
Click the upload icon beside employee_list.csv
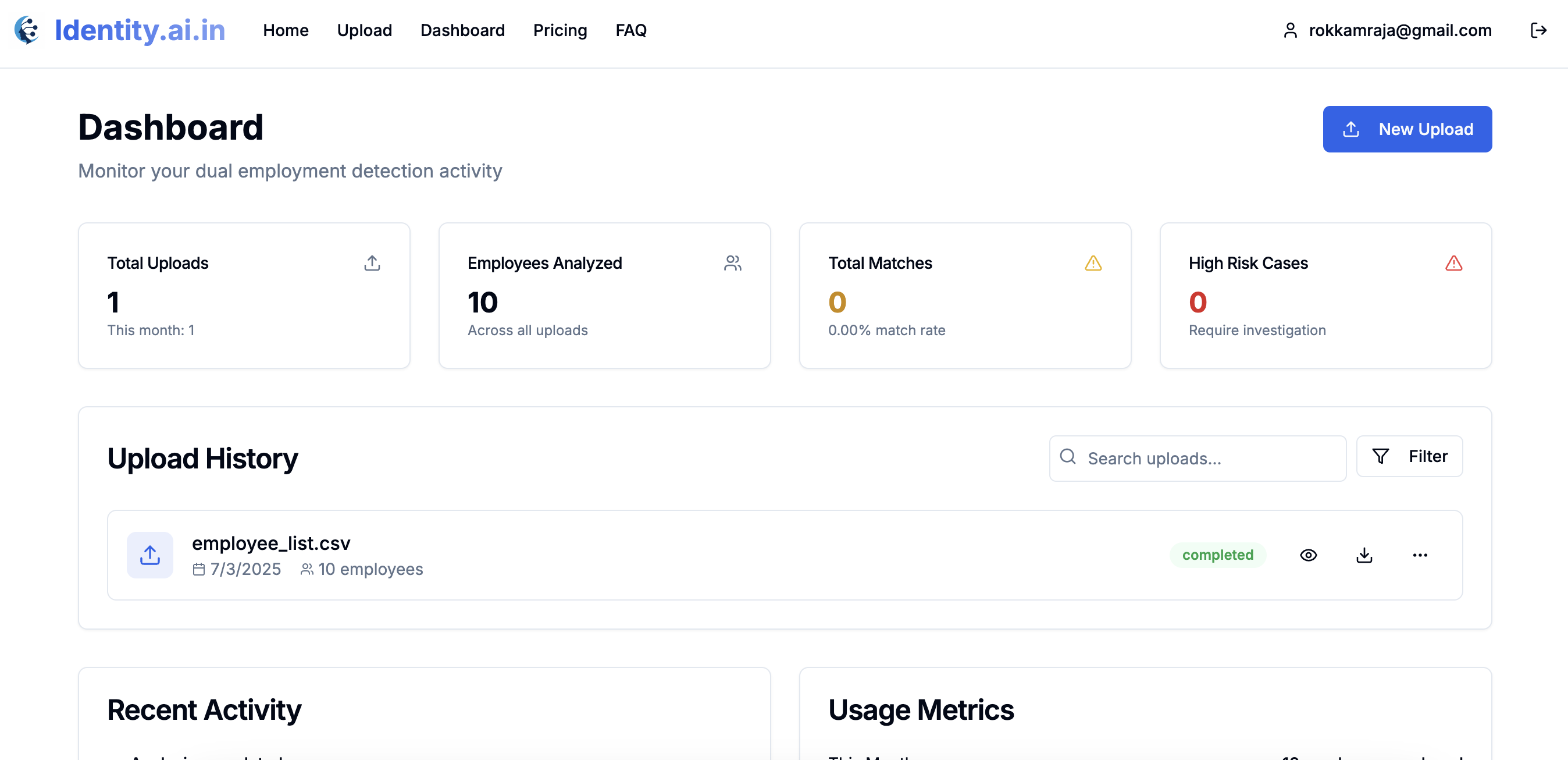(x=149, y=555)
